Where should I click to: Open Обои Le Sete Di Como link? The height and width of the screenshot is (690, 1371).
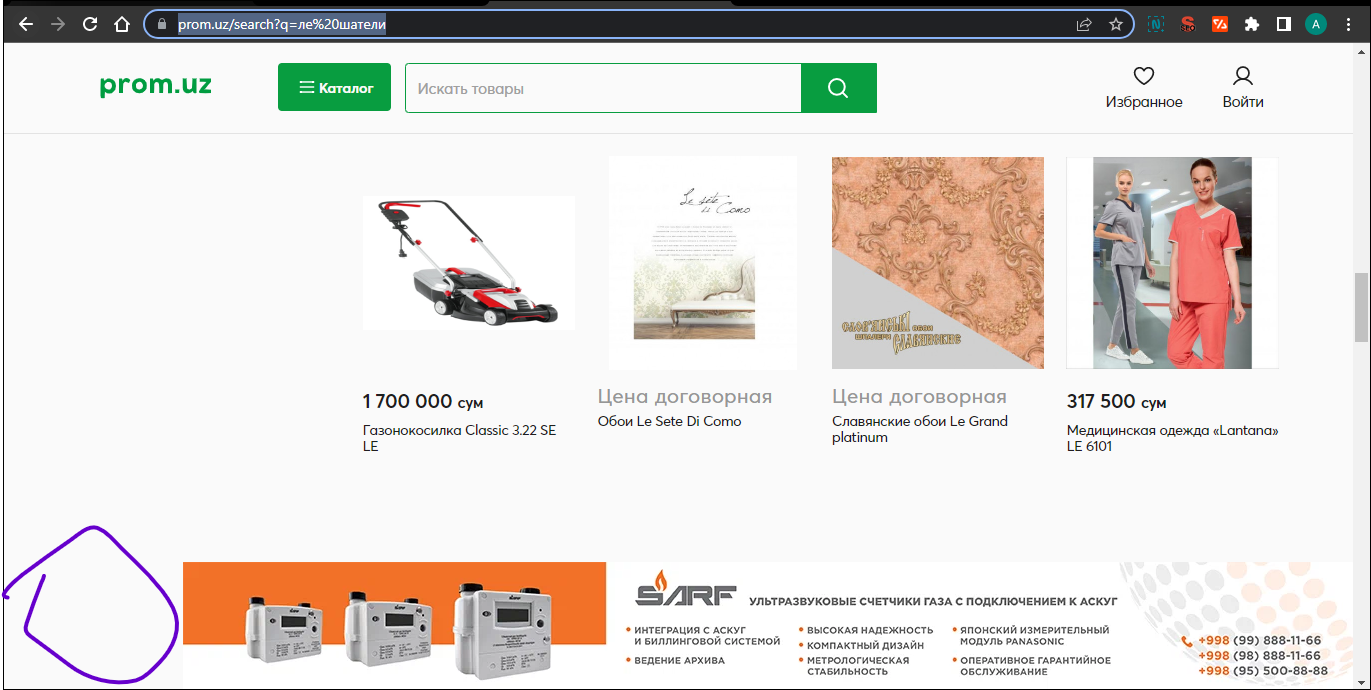tap(670, 421)
